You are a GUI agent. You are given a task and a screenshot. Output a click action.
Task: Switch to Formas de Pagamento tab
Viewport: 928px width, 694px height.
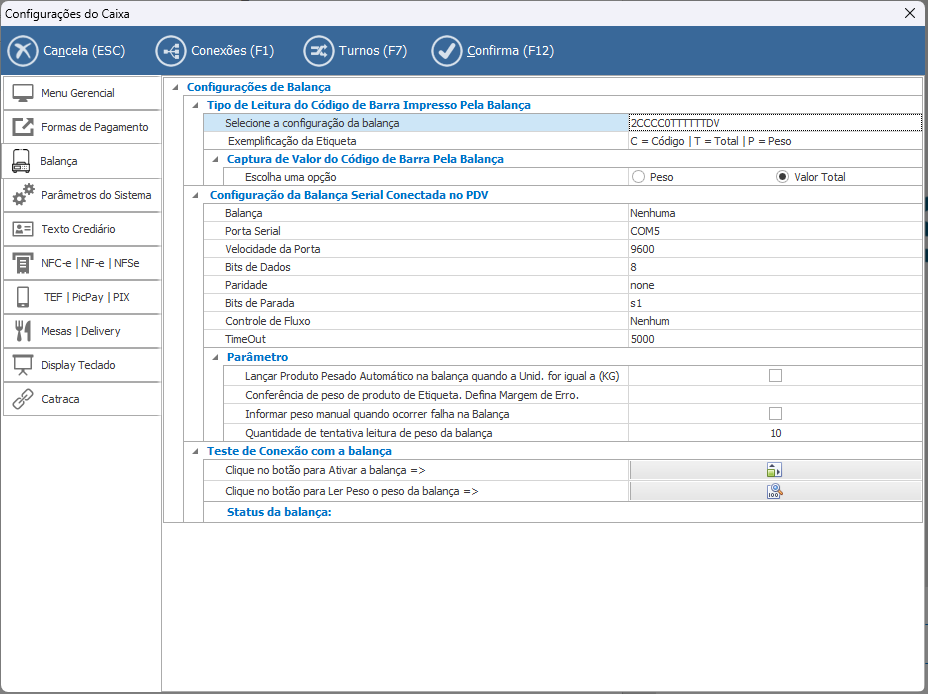[82, 127]
